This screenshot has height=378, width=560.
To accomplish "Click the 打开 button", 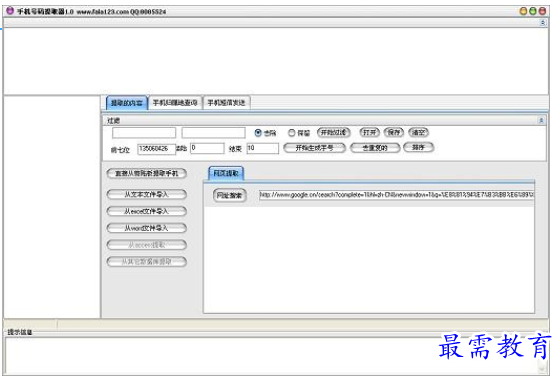I will coord(369,133).
